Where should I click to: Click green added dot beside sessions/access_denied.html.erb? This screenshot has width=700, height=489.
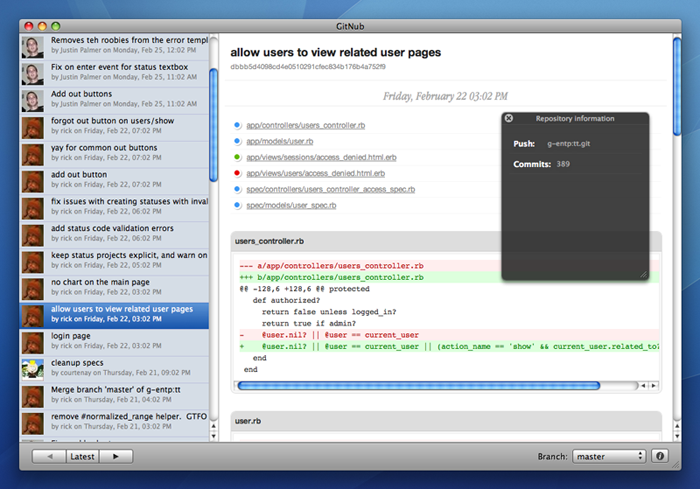(x=237, y=157)
